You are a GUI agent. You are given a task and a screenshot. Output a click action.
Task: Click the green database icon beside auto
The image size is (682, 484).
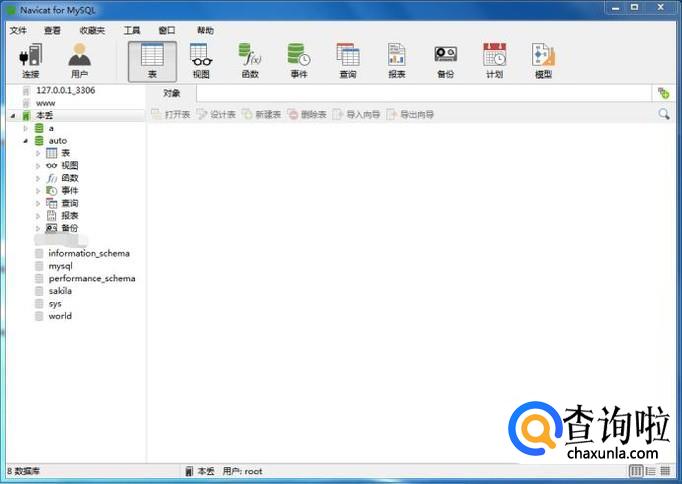(39, 140)
